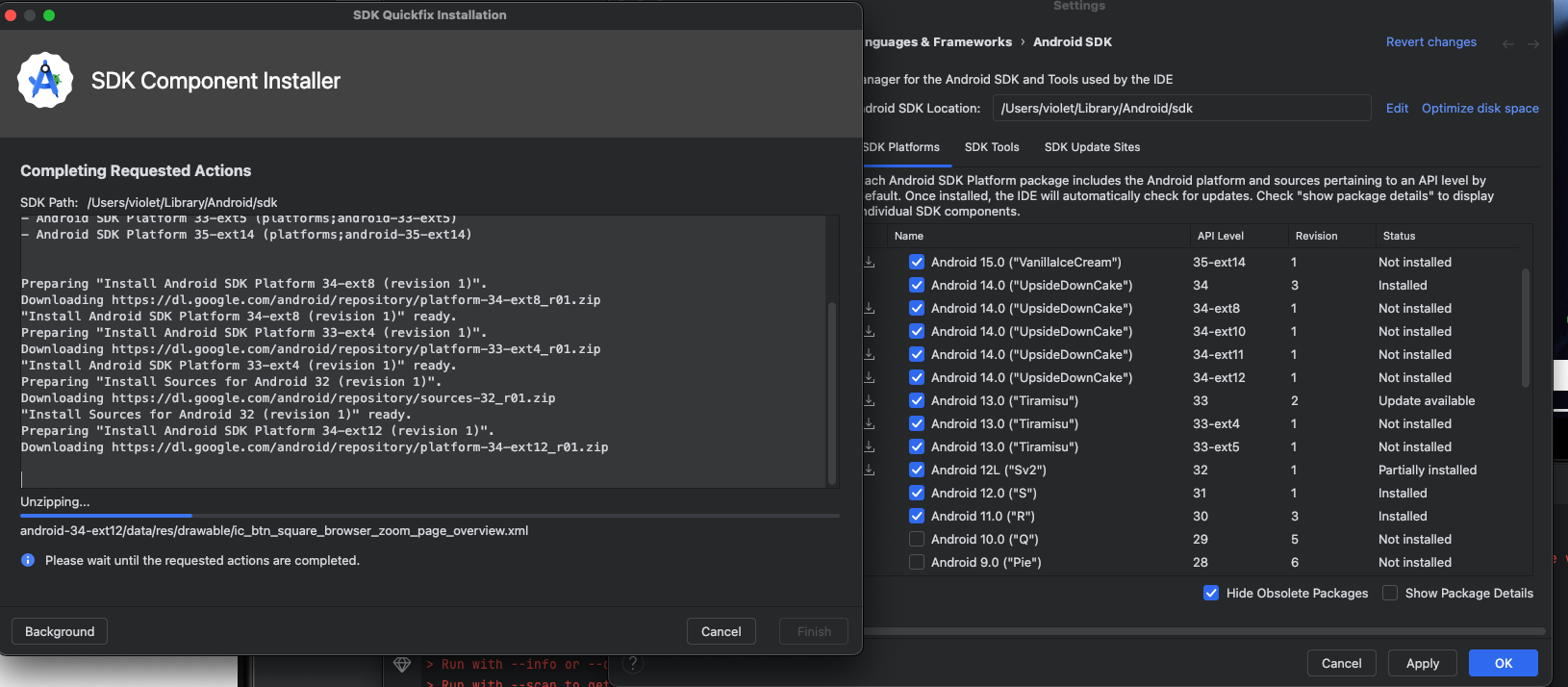The image size is (1568, 687).
Task: Check Android 9.0 Pie checkbox
Action: click(x=917, y=562)
